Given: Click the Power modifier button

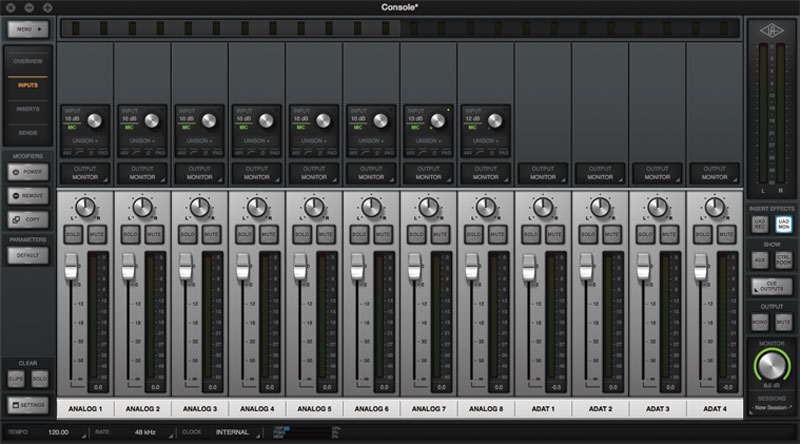Looking at the screenshot, I should (x=28, y=172).
